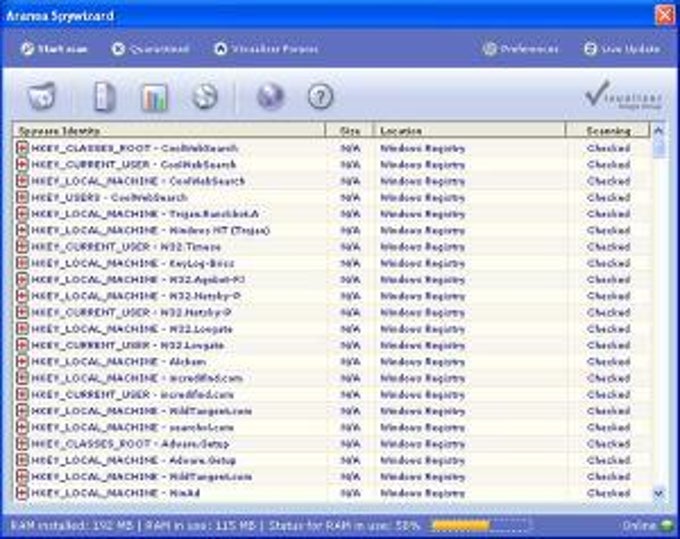Click the scrollbar down arrow
This screenshot has width=680, height=539.
[658, 493]
